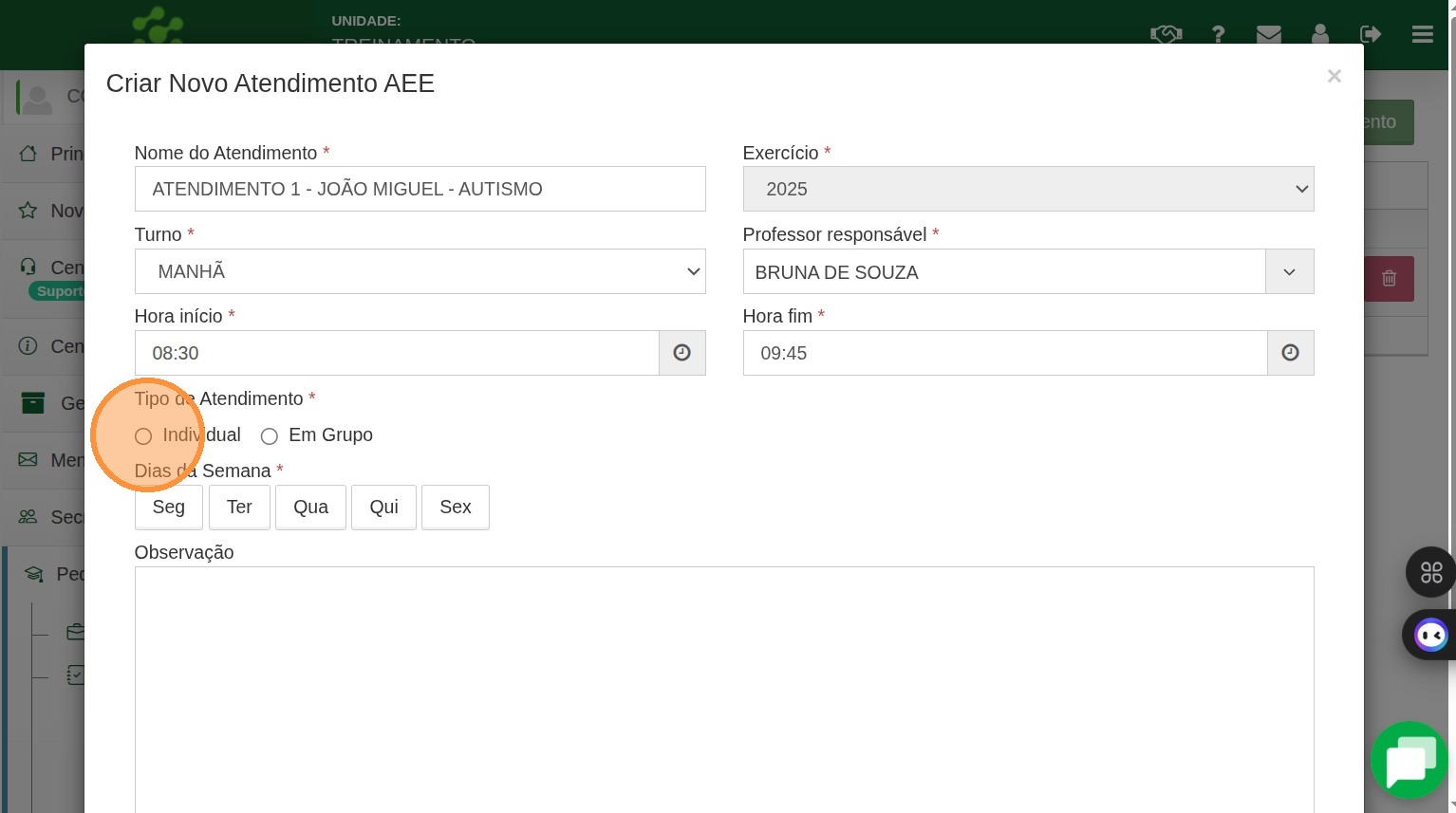
Task: Open the question mark help icon
Action: (1218, 34)
